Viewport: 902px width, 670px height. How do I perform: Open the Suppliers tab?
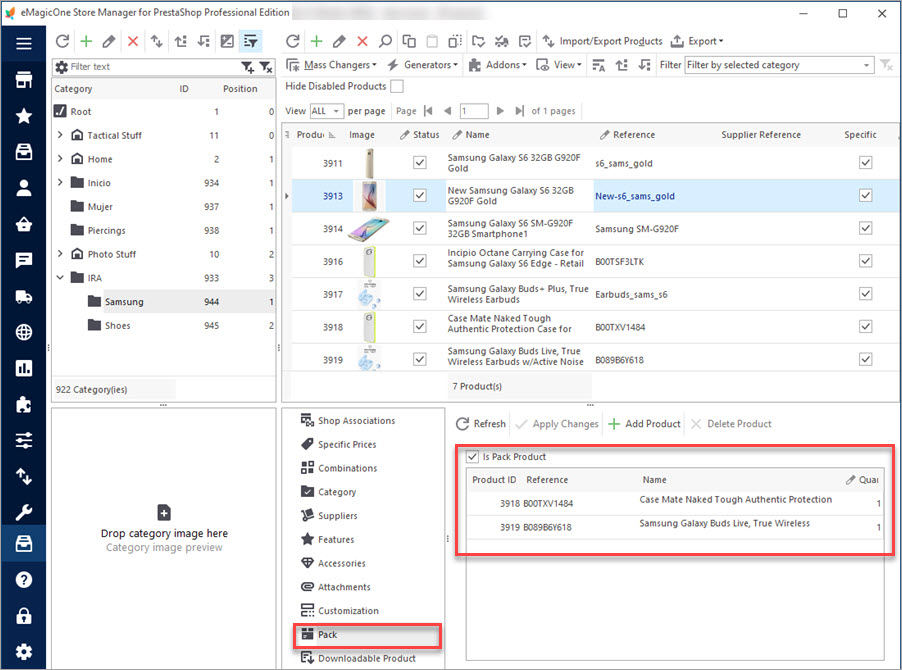click(x=329, y=516)
